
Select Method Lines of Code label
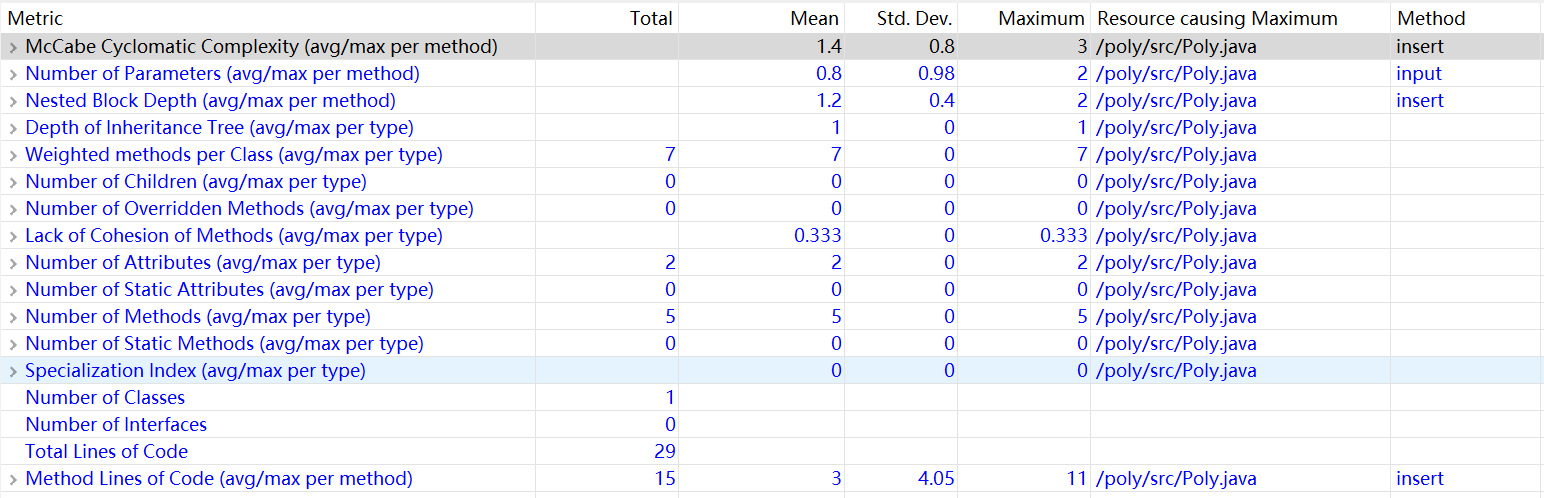pos(219,479)
